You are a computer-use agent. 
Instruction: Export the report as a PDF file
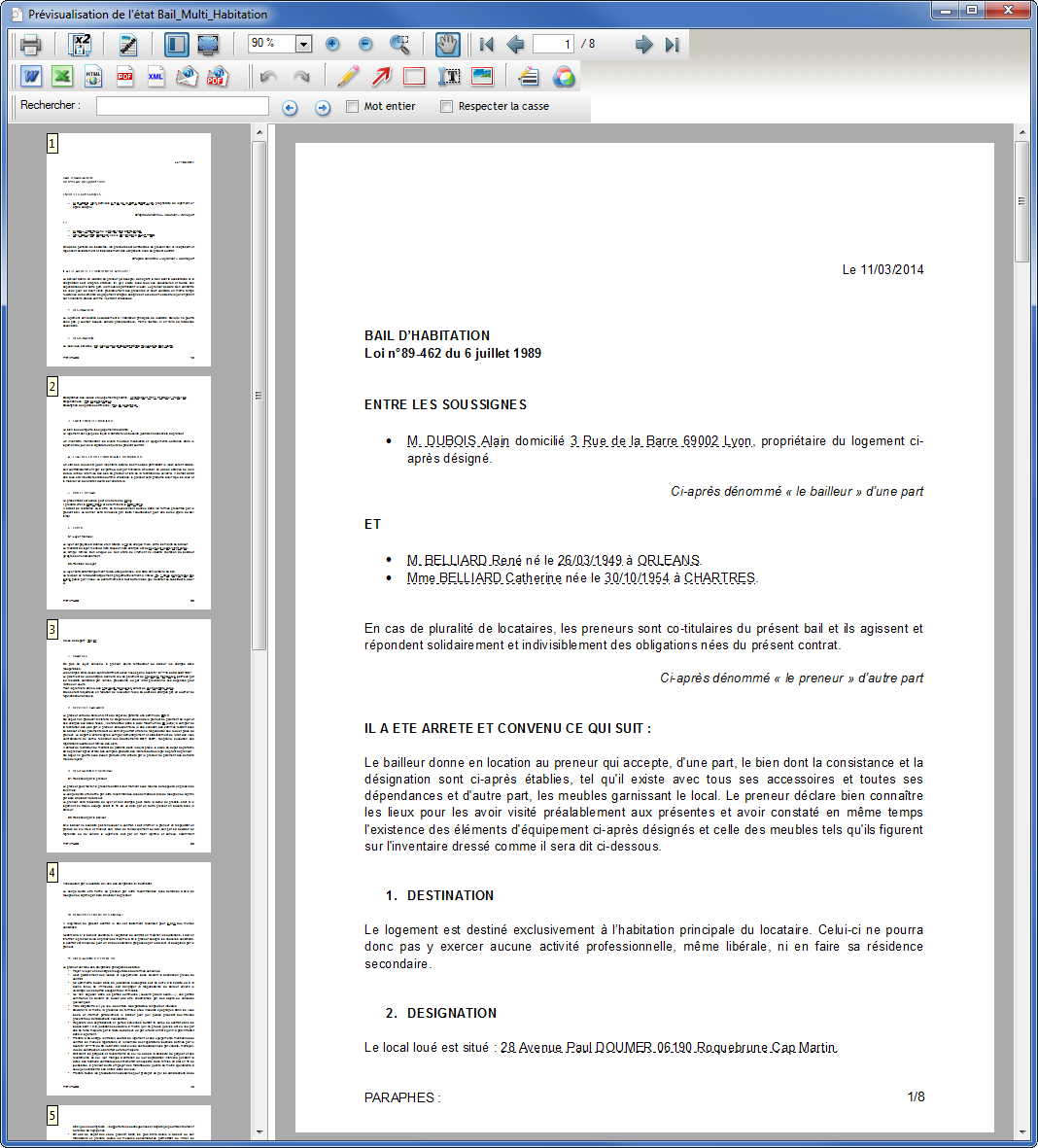point(125,77)
